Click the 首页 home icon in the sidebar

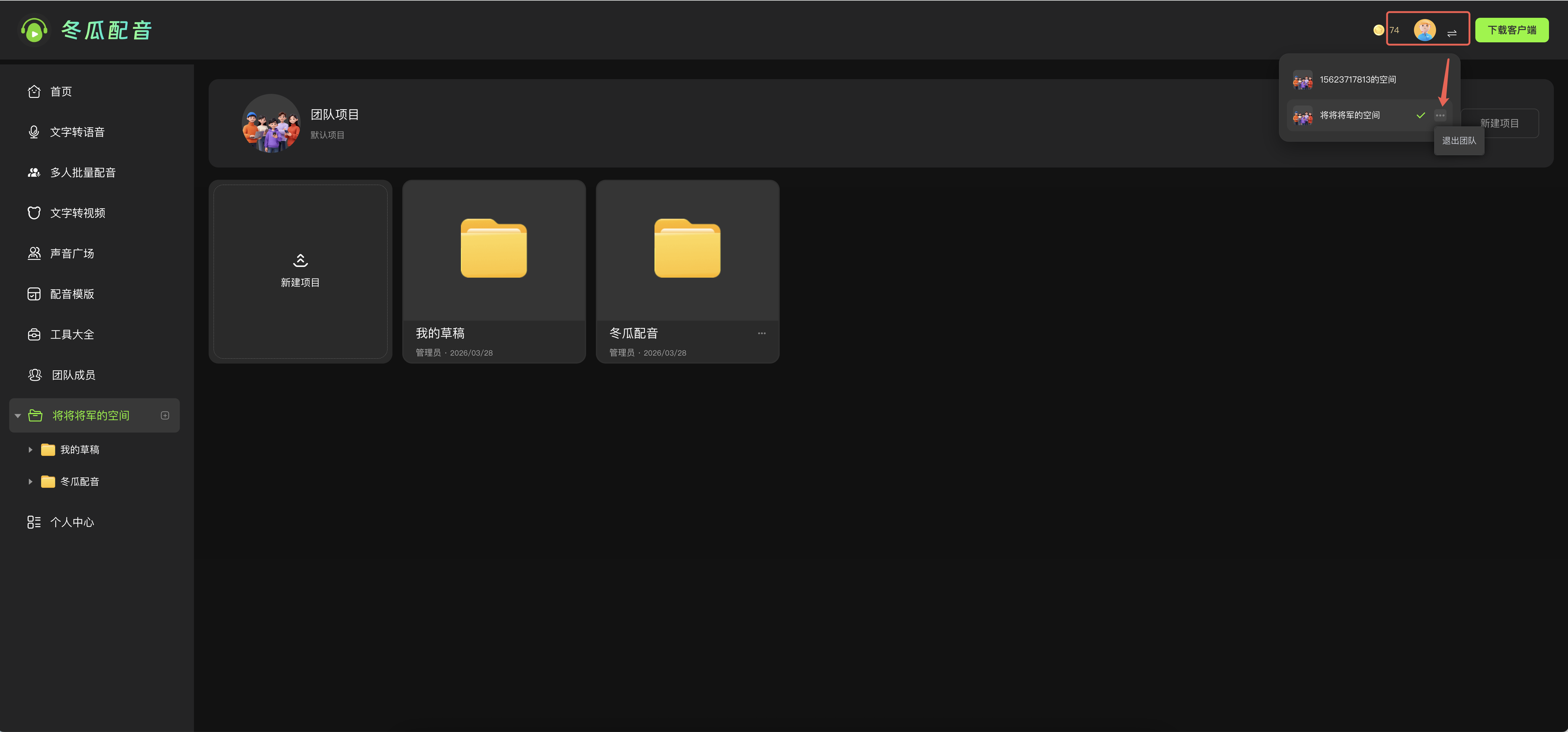click(34, 91)
